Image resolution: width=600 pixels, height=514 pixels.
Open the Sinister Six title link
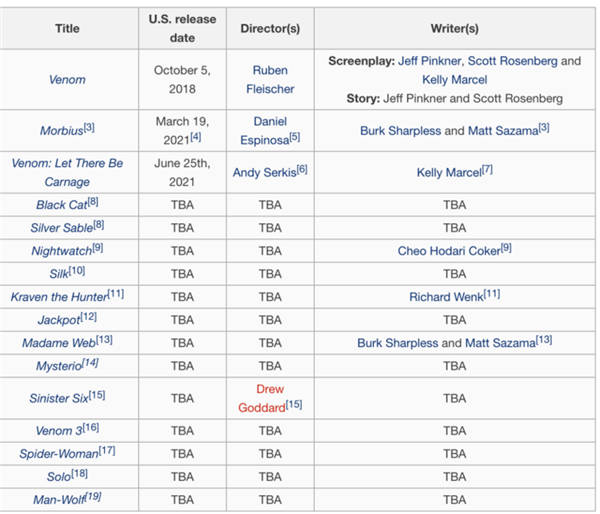(59, 398)
